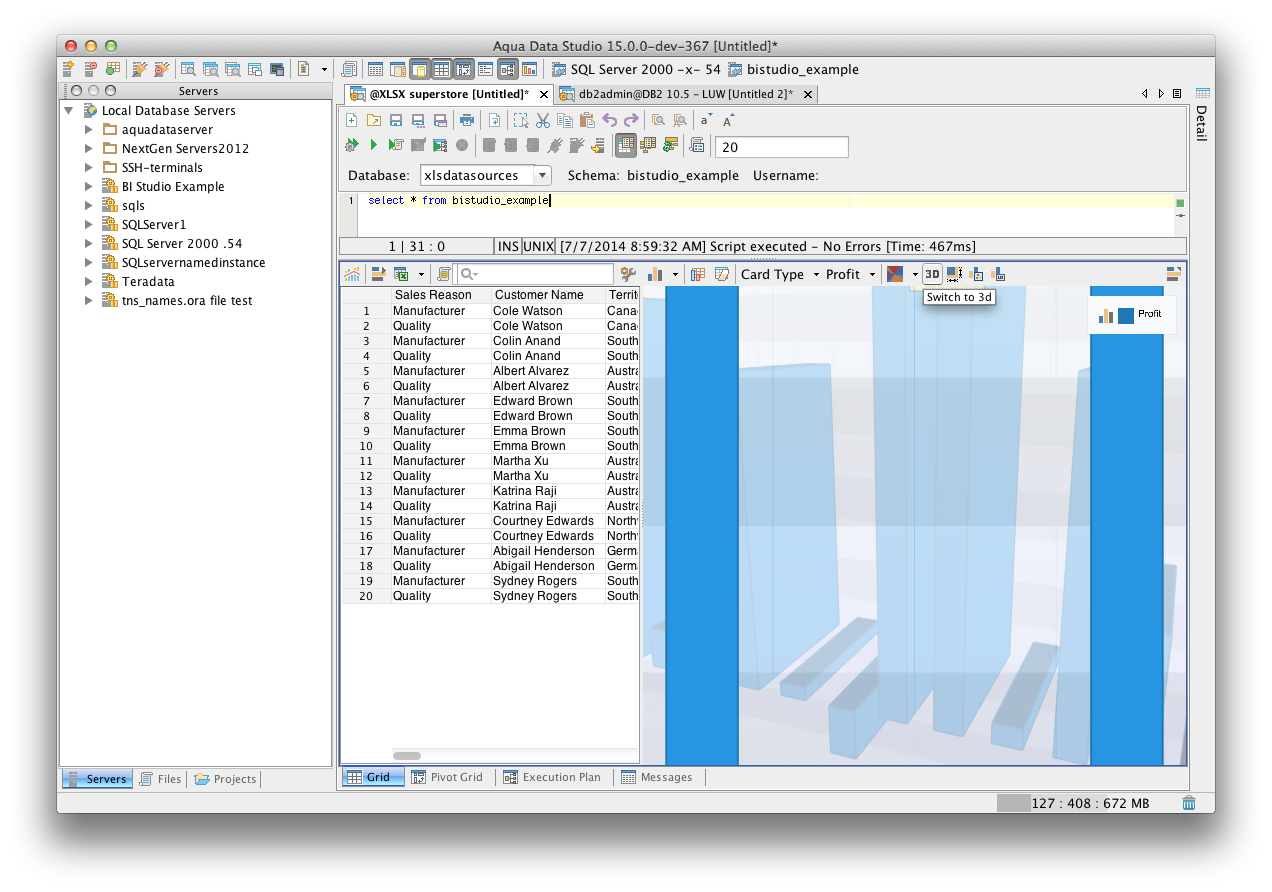Click the Cut scissors icon
Image resolution: width=1272 pixels, height=892 pixels.
pyautogui.click(x=543, y=120)
